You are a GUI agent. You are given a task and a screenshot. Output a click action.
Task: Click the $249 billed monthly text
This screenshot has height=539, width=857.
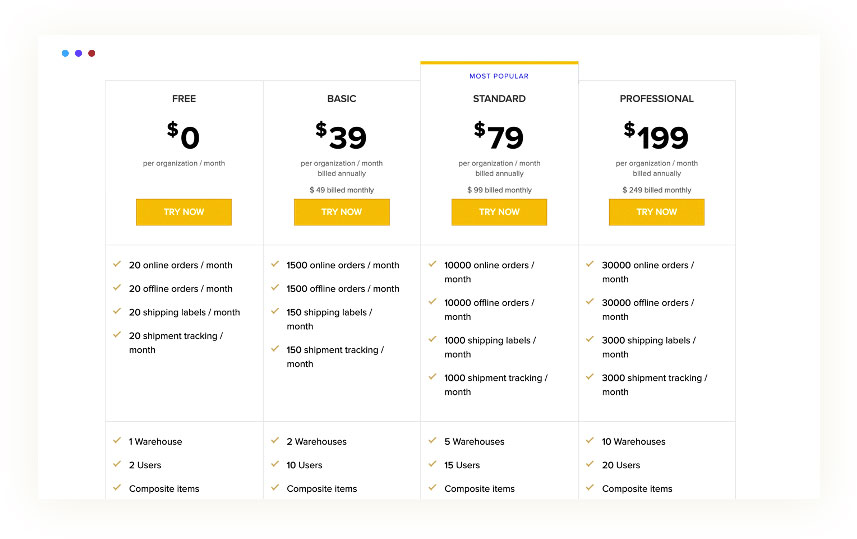pyautogui.click(x=656, y=190)
